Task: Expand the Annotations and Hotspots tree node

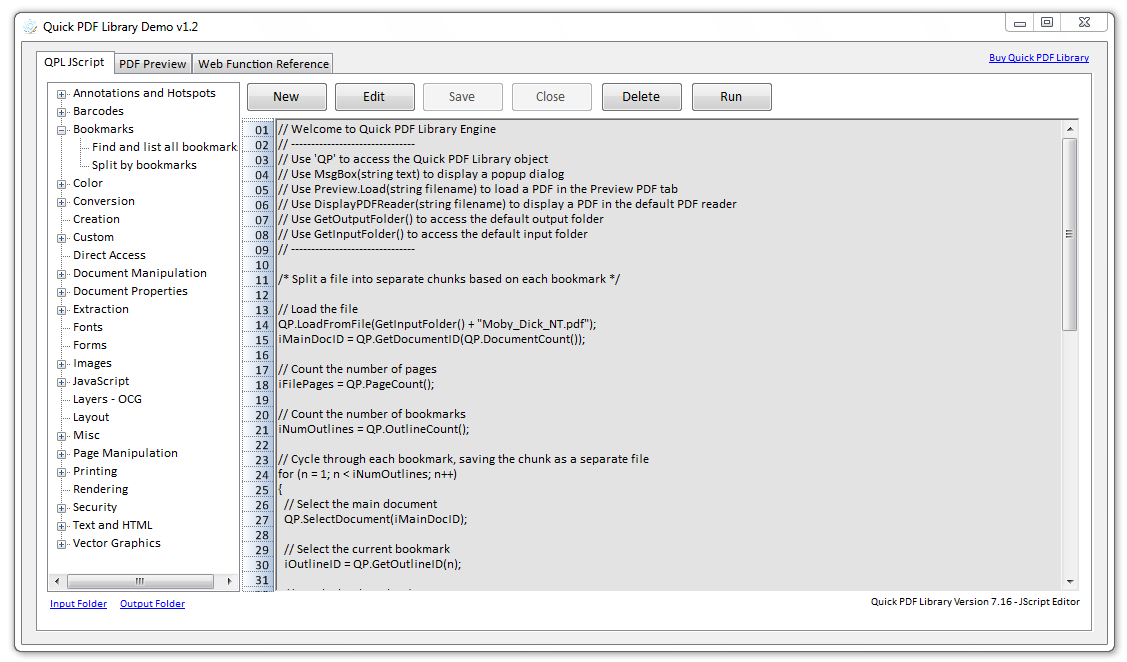Action: [x=62, y=94]
